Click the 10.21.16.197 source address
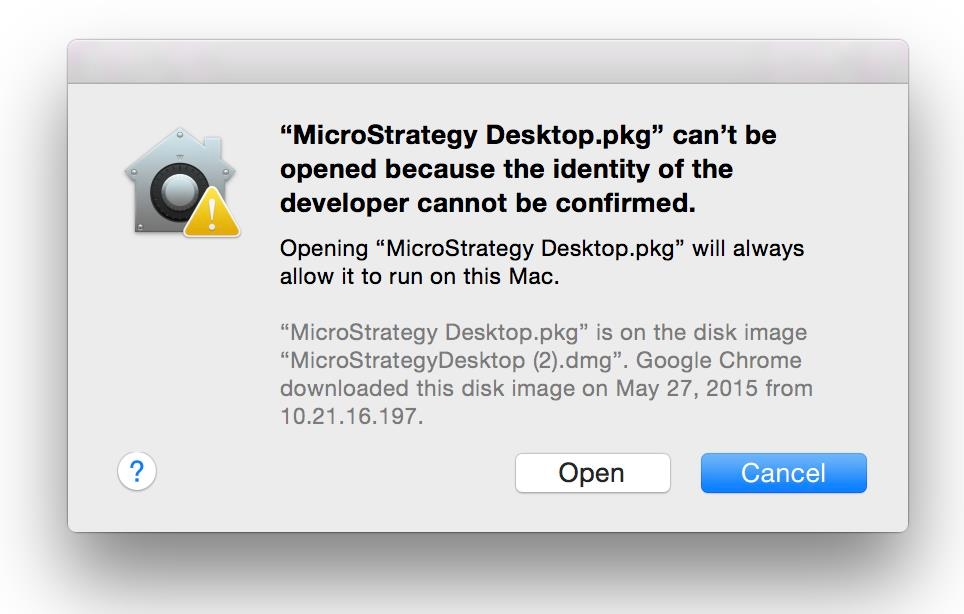The height and width of the screenshot is (614, 964). click(x=351, y=416)
